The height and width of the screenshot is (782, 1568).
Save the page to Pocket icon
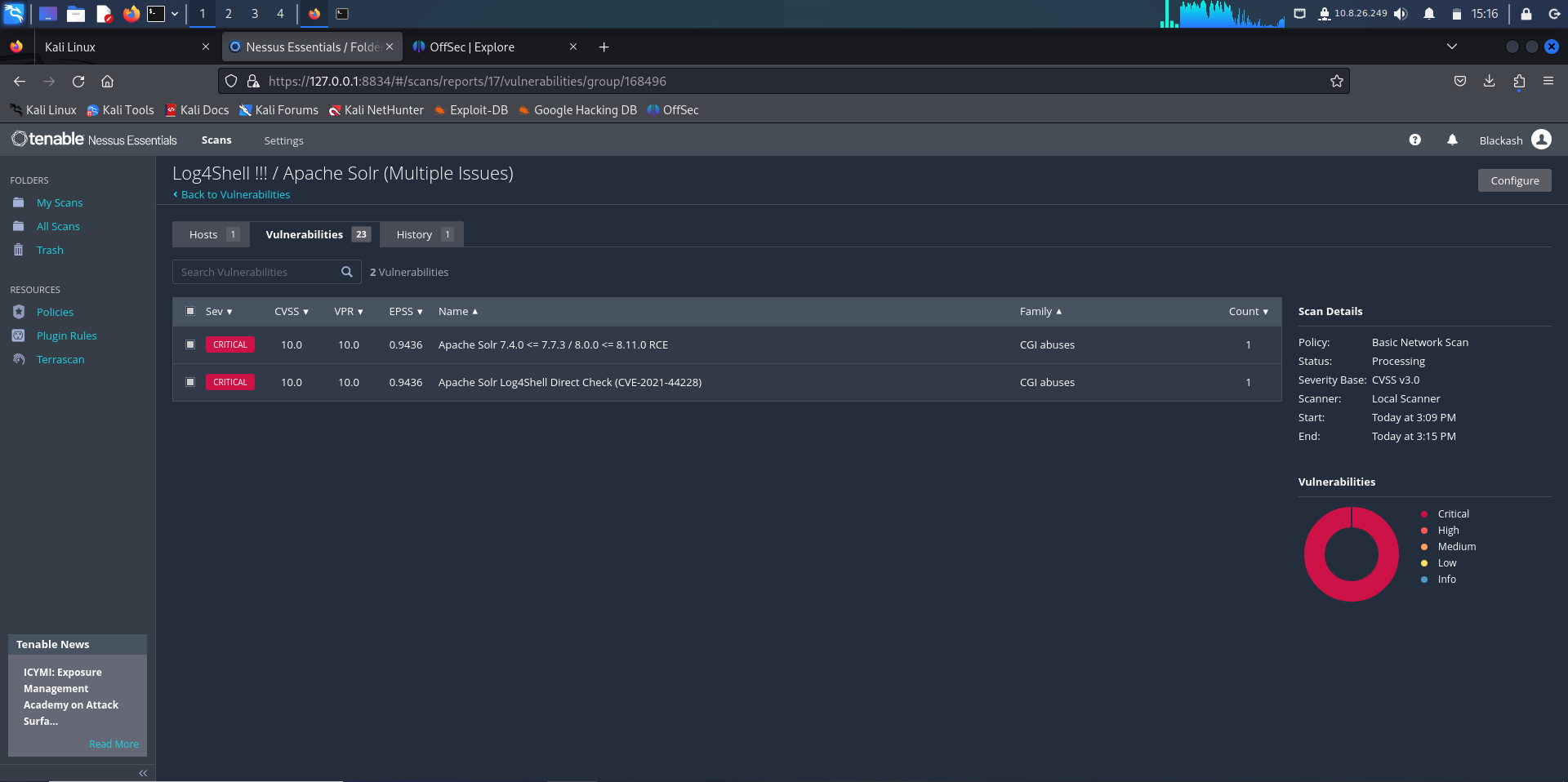click(1460, 81)
